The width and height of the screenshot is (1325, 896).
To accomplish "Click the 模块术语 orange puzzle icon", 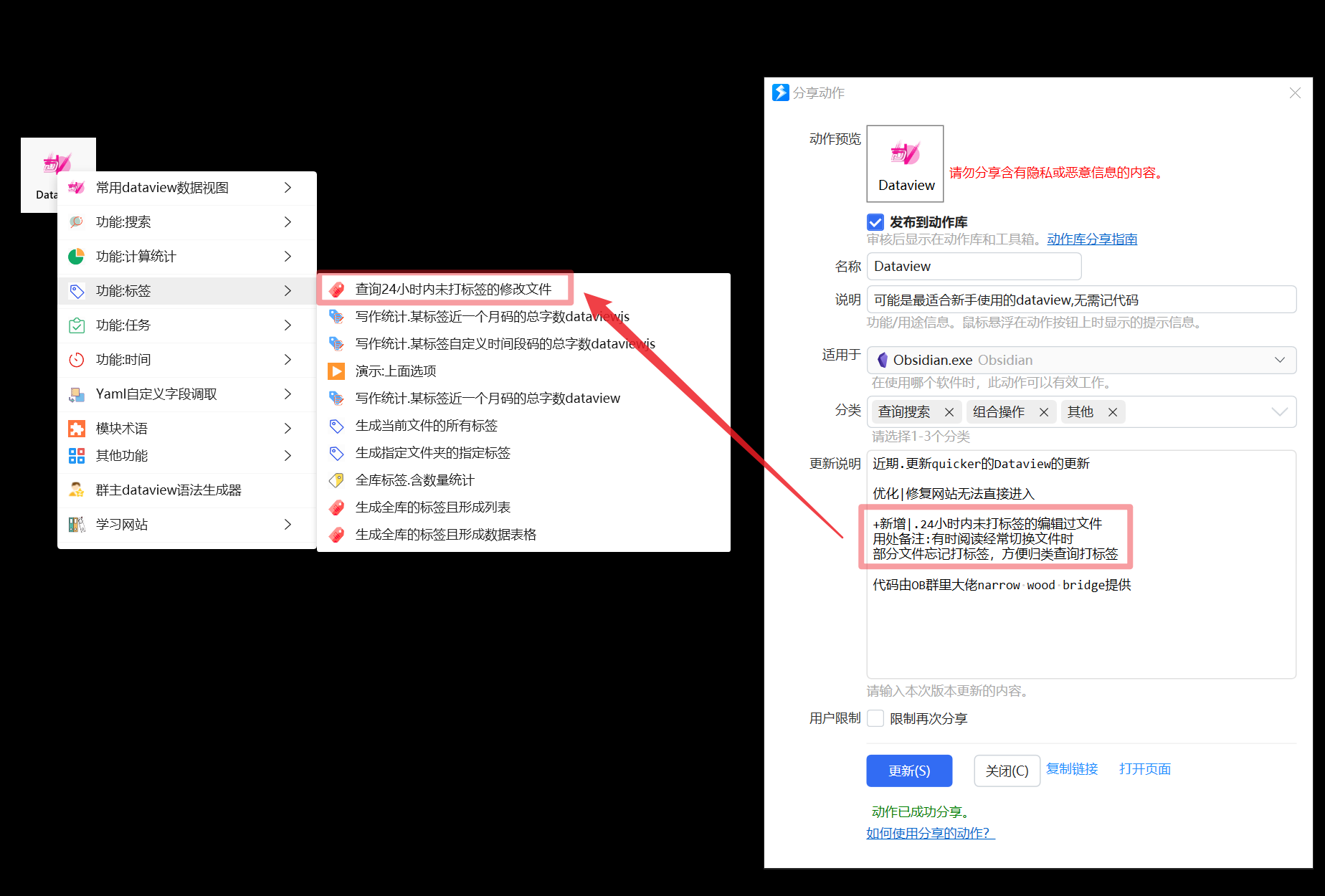I will tap(76, 429).
